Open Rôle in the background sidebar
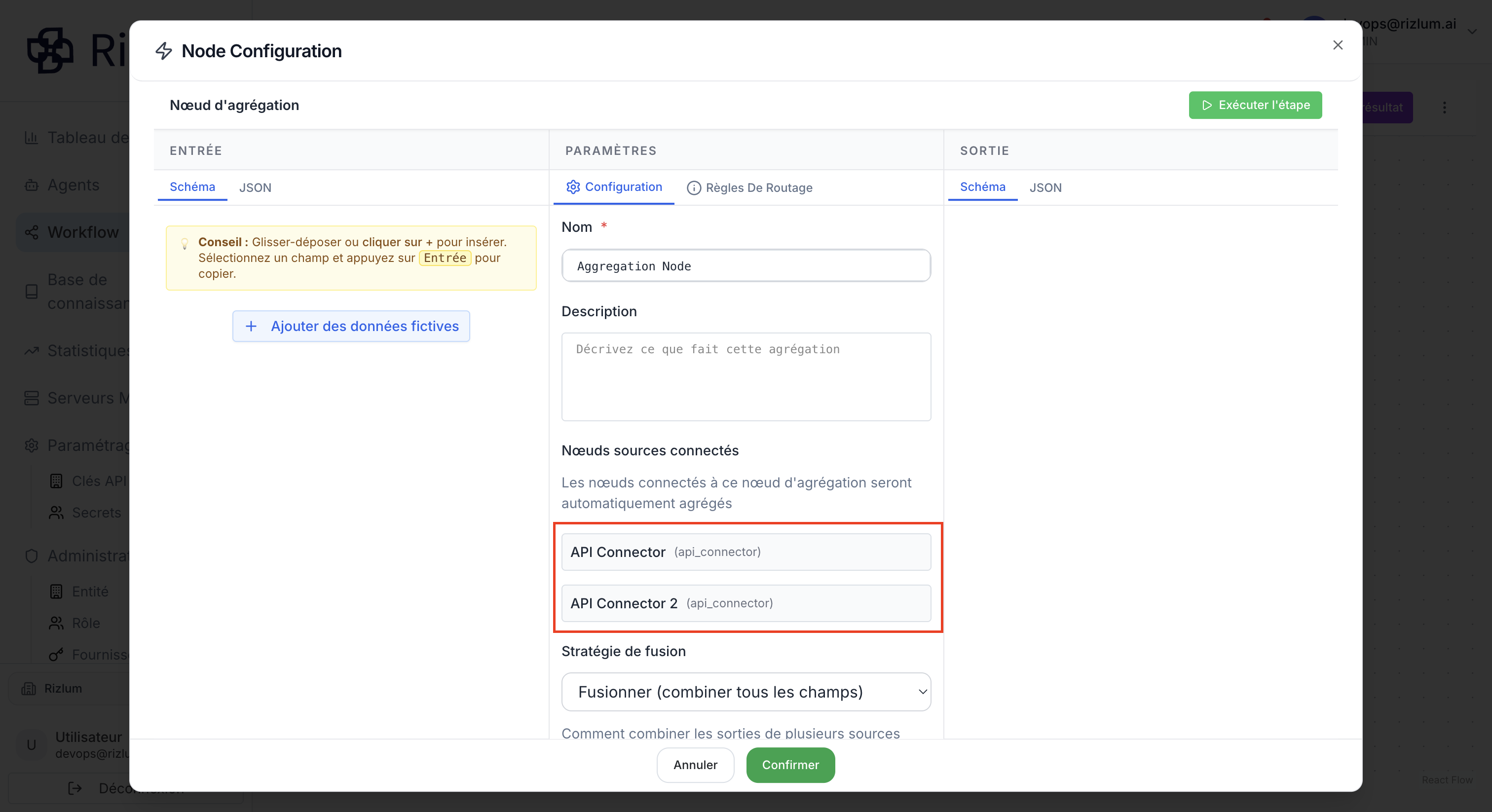Image resolution: width=1492 pixels, height=812 pixels. click(x=86, y=624)
